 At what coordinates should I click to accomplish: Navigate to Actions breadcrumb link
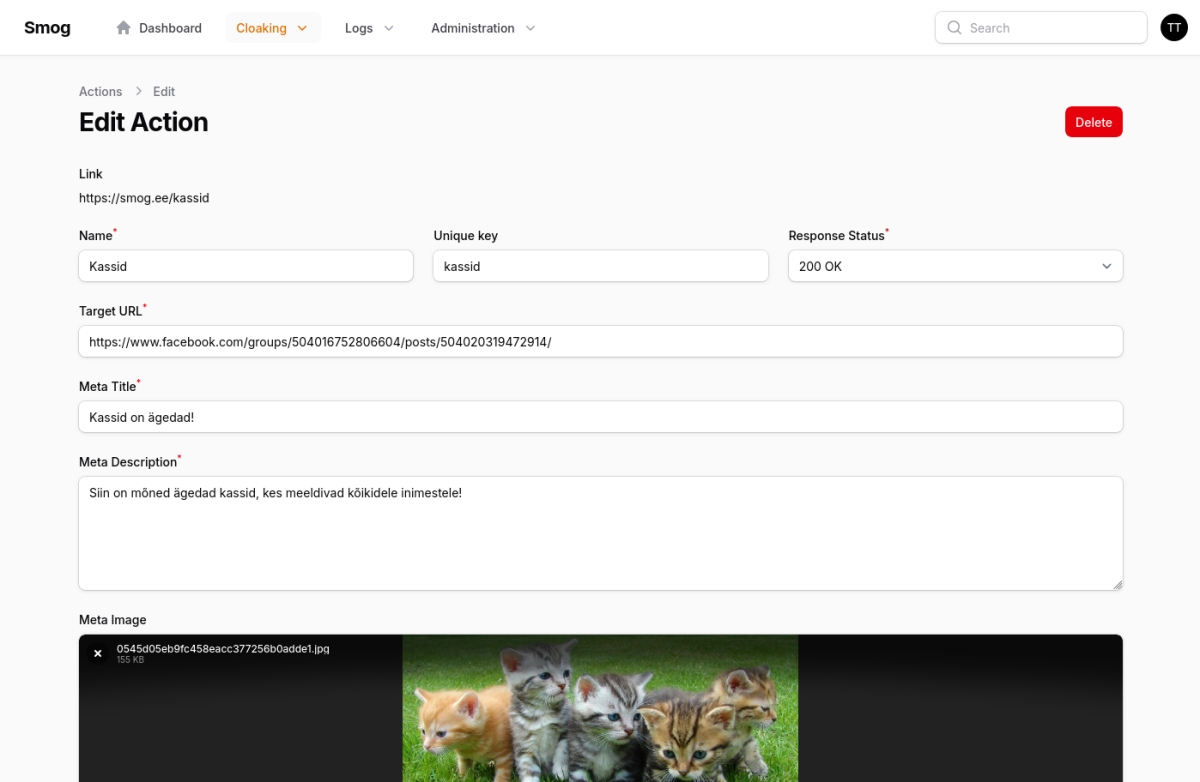(100, 91)
